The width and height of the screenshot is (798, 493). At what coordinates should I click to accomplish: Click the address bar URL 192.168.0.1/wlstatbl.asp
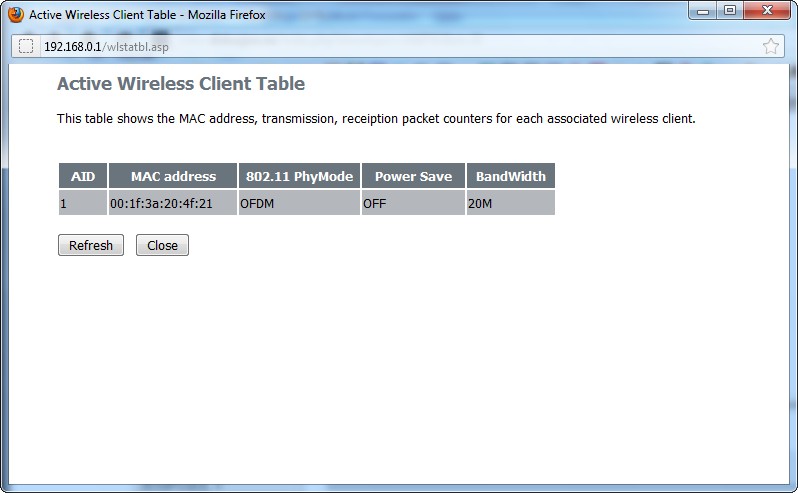tap(106, 47)
